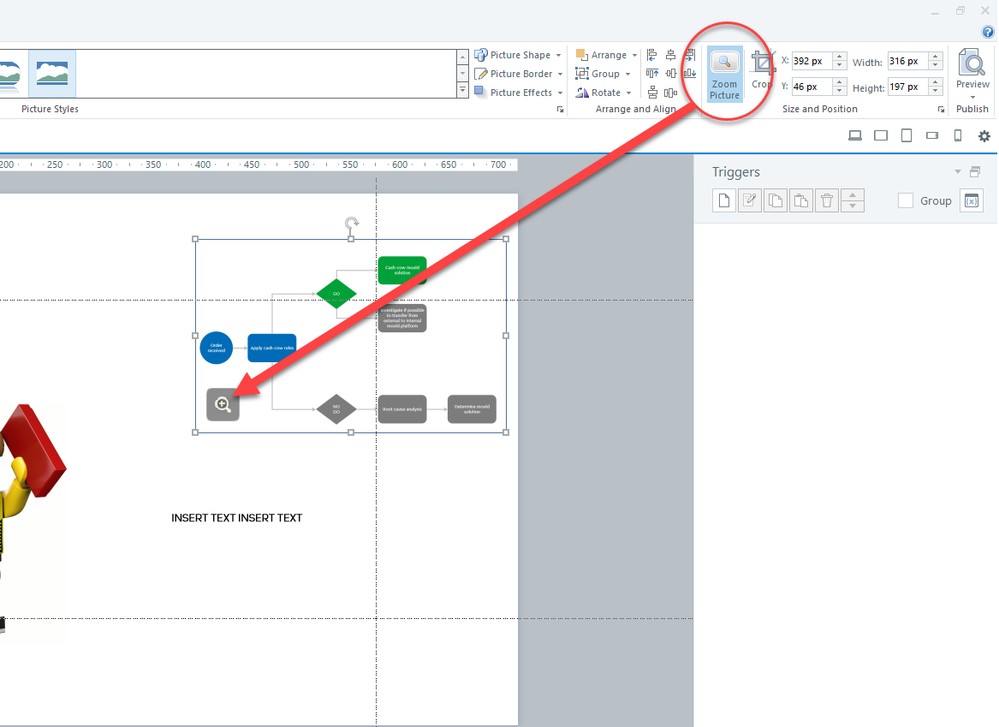Click the magnifier zoom icon on flowchart picture
This screenshot has height=727, width=999.
click(x=223, y=405)
